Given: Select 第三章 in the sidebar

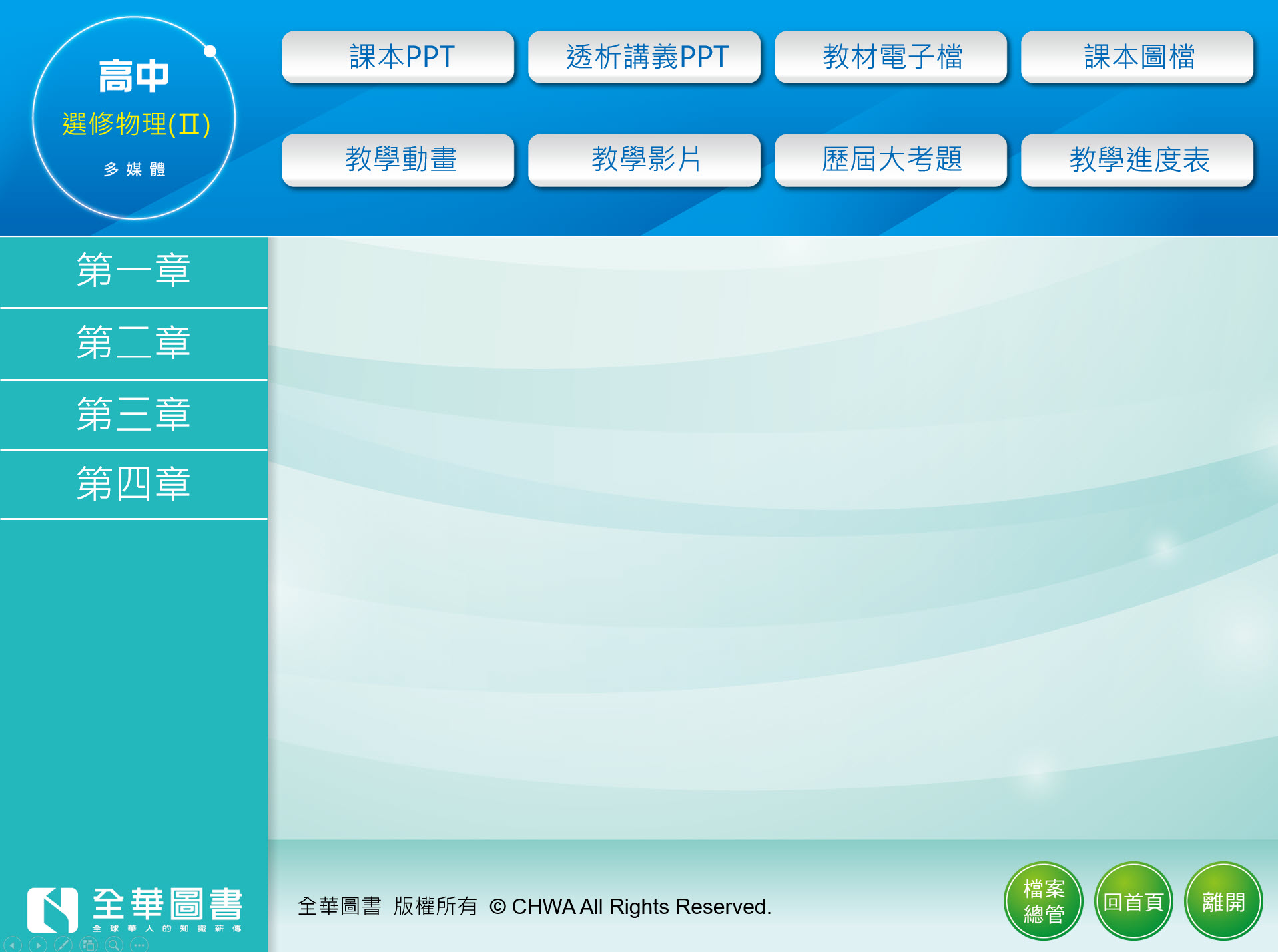Looking at the screenshot, I should [134, 415].
